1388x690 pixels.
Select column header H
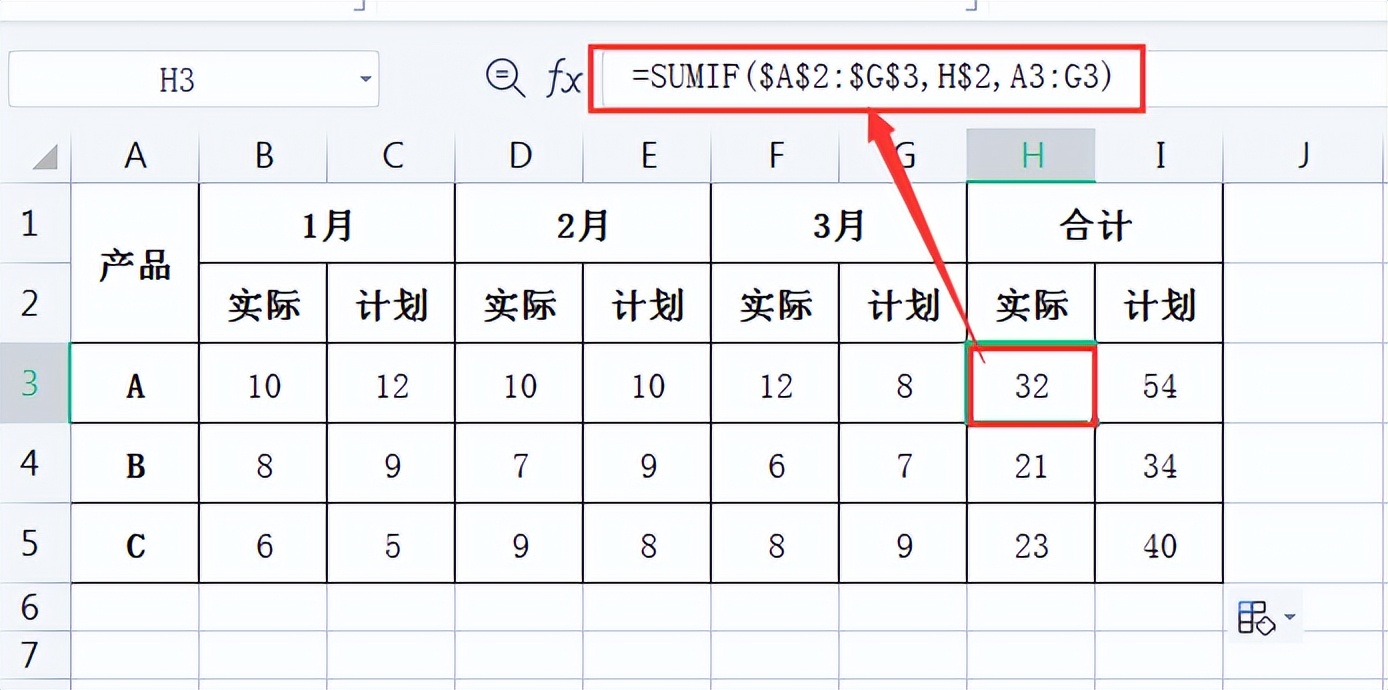[x=1030, y=155]
